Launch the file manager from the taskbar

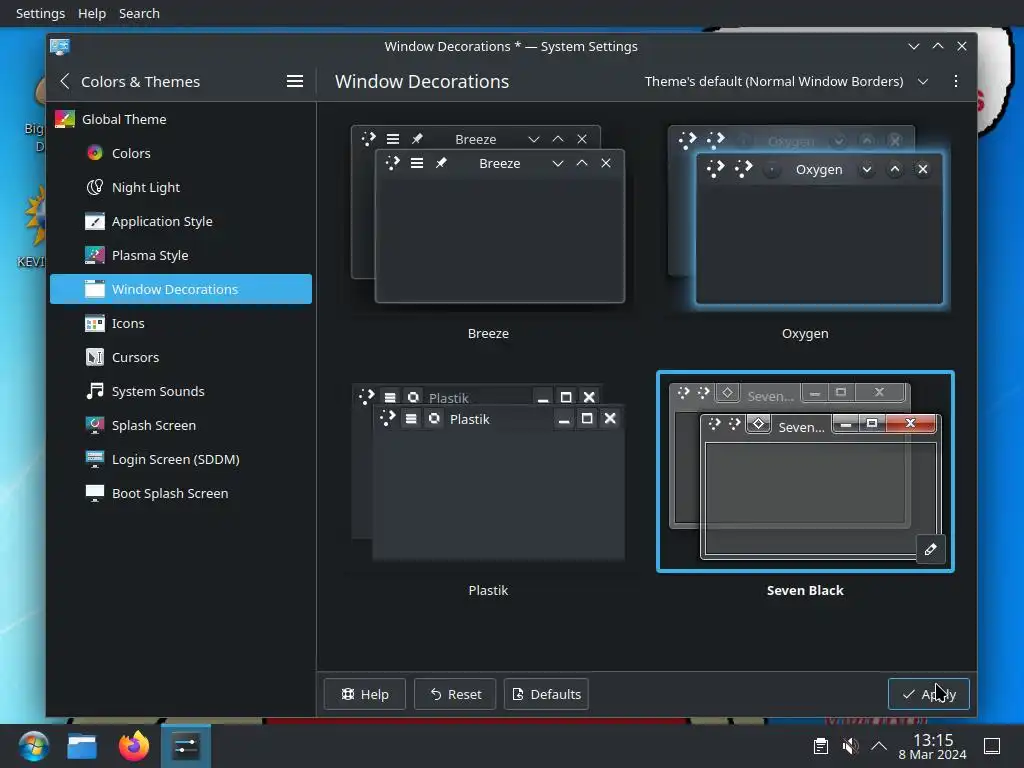coord(82,746)
